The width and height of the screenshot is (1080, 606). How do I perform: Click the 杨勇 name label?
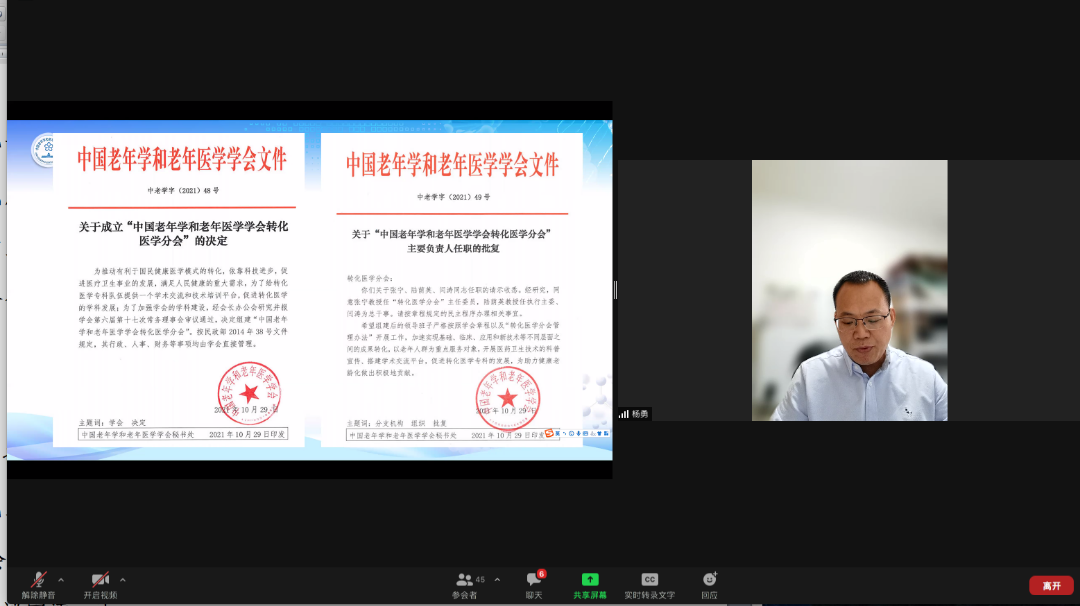pos(640,414)
